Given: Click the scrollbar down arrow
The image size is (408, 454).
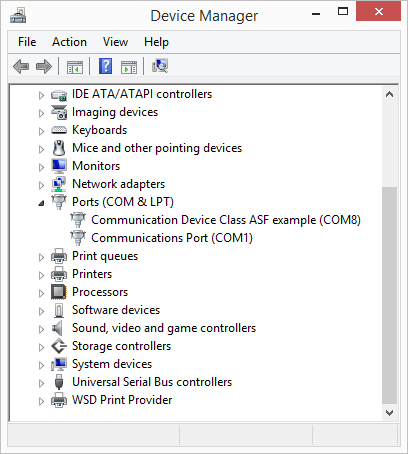Looking at the screenshot, I should [389, 413].
